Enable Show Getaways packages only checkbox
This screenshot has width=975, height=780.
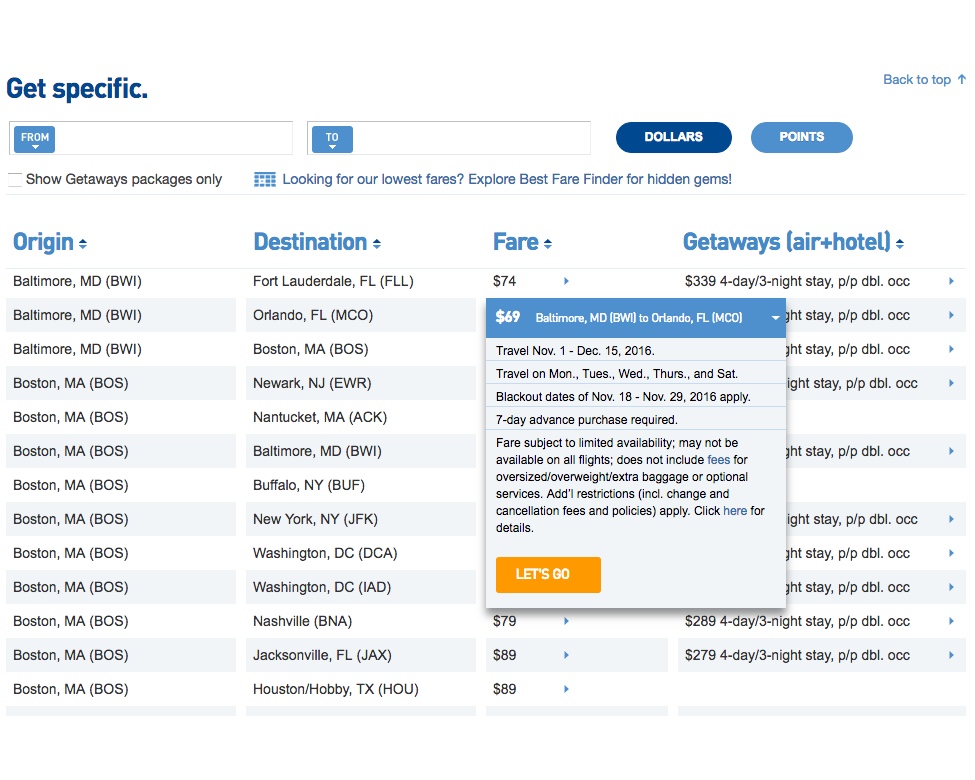(15, 180)
